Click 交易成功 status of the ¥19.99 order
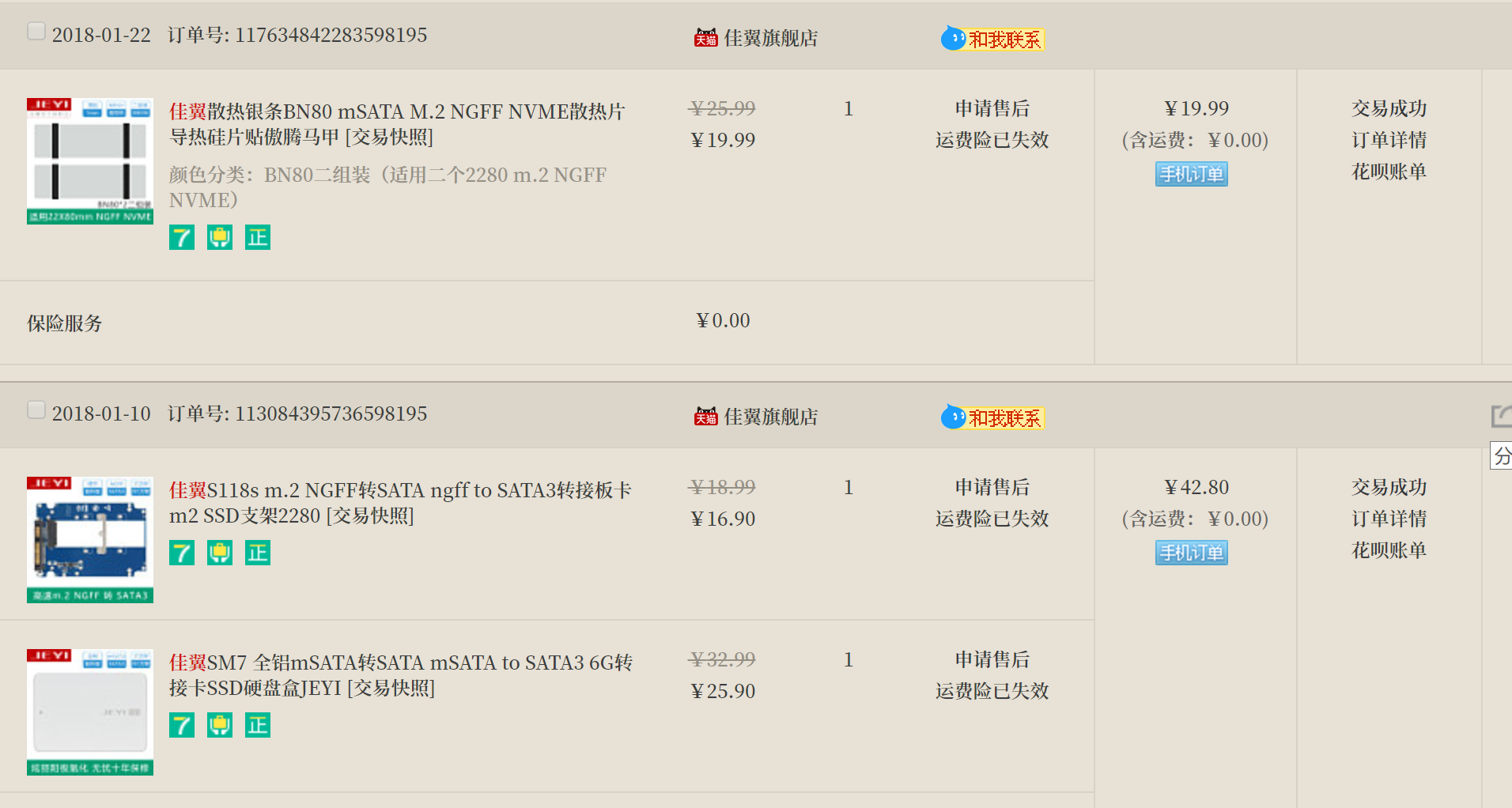This screenshot has width=1512, height=808. coord(1389,108)
